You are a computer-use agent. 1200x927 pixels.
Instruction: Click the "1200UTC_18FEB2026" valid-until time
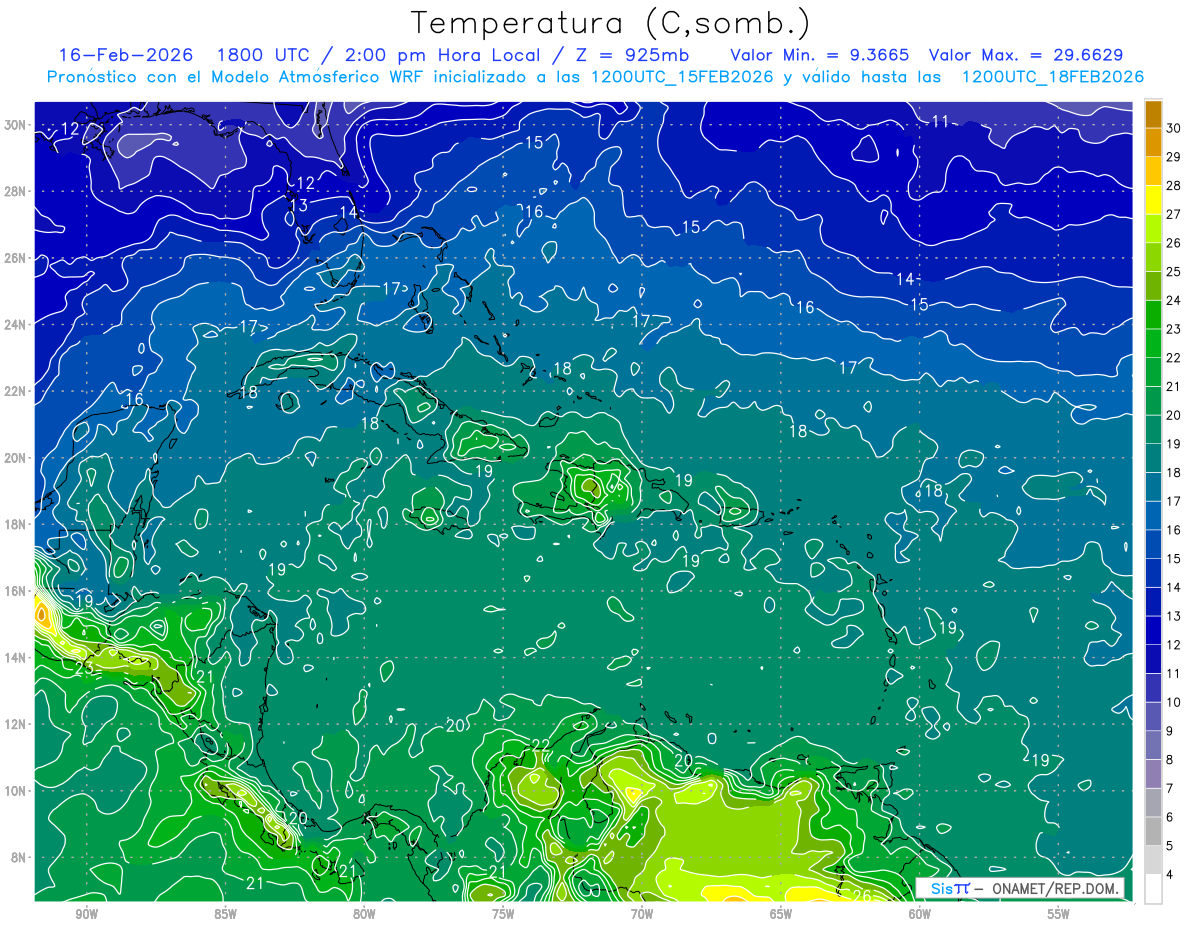[1052, 77]
